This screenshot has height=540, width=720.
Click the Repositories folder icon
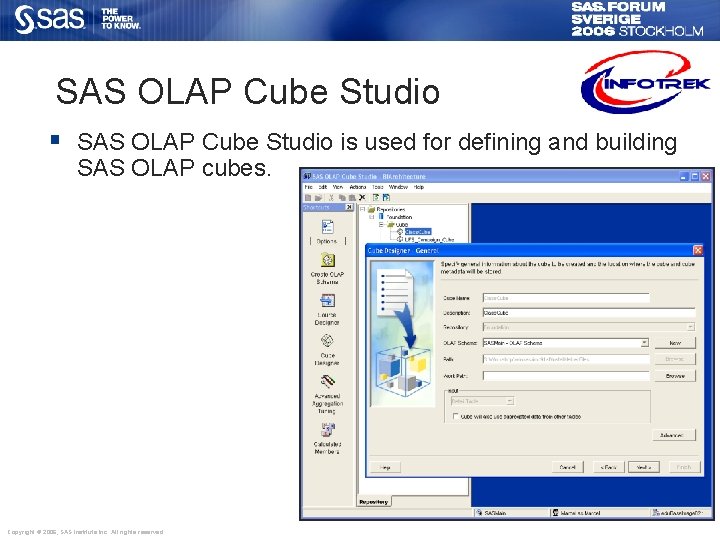coord(371,209)
